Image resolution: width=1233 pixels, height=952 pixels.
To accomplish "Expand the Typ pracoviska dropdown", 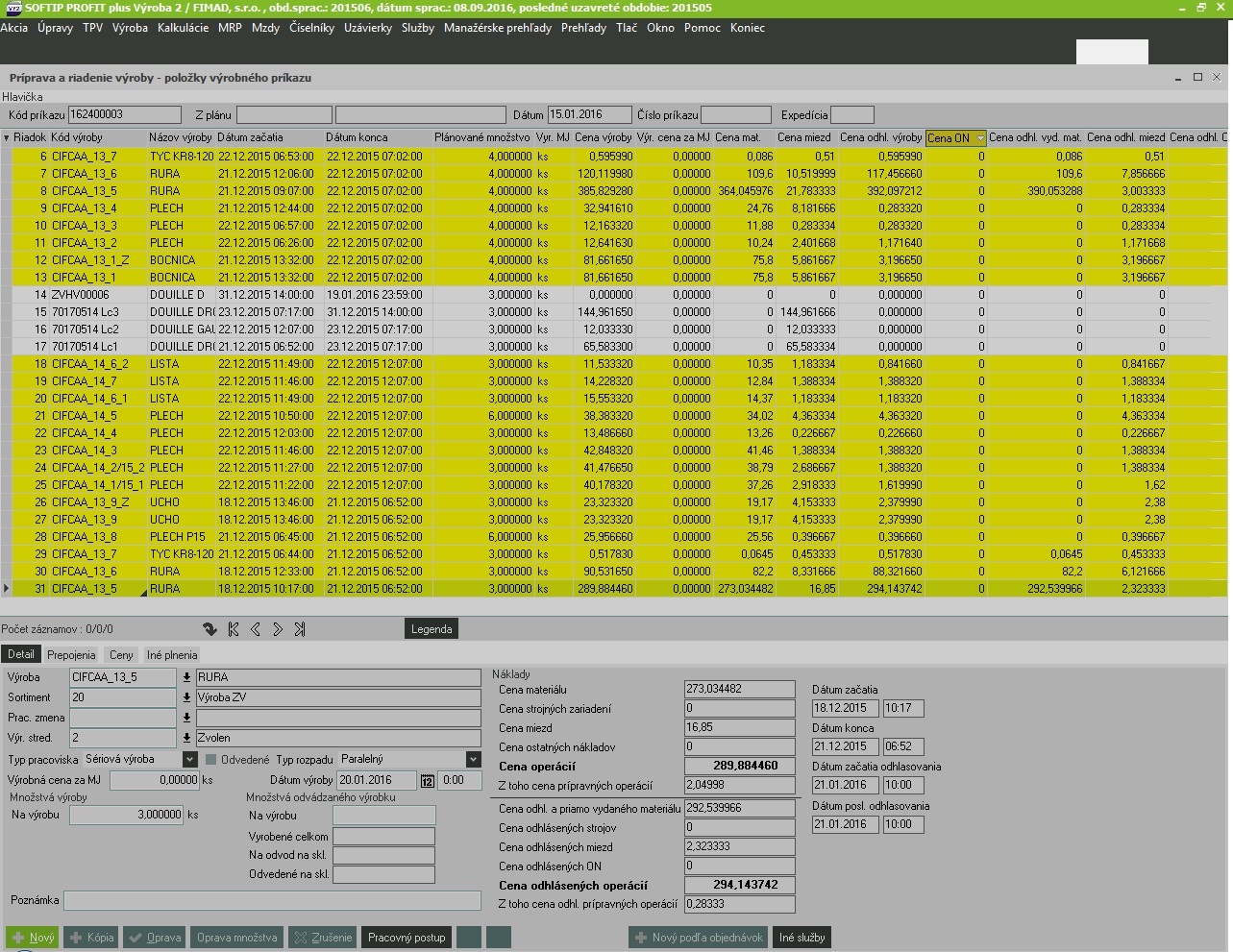I will tap(189, 759).
